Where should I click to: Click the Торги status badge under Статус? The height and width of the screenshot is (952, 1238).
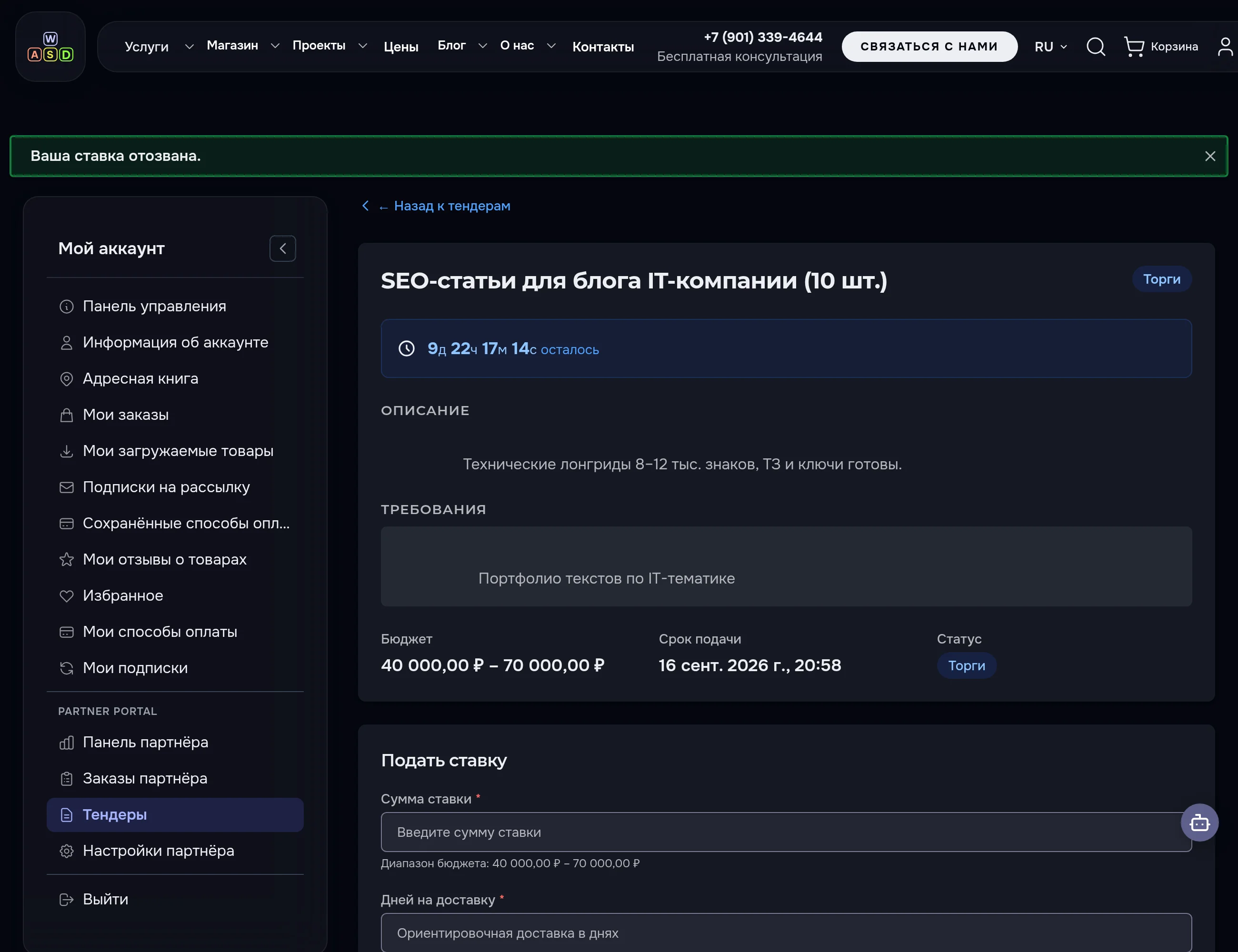(967, 666)
